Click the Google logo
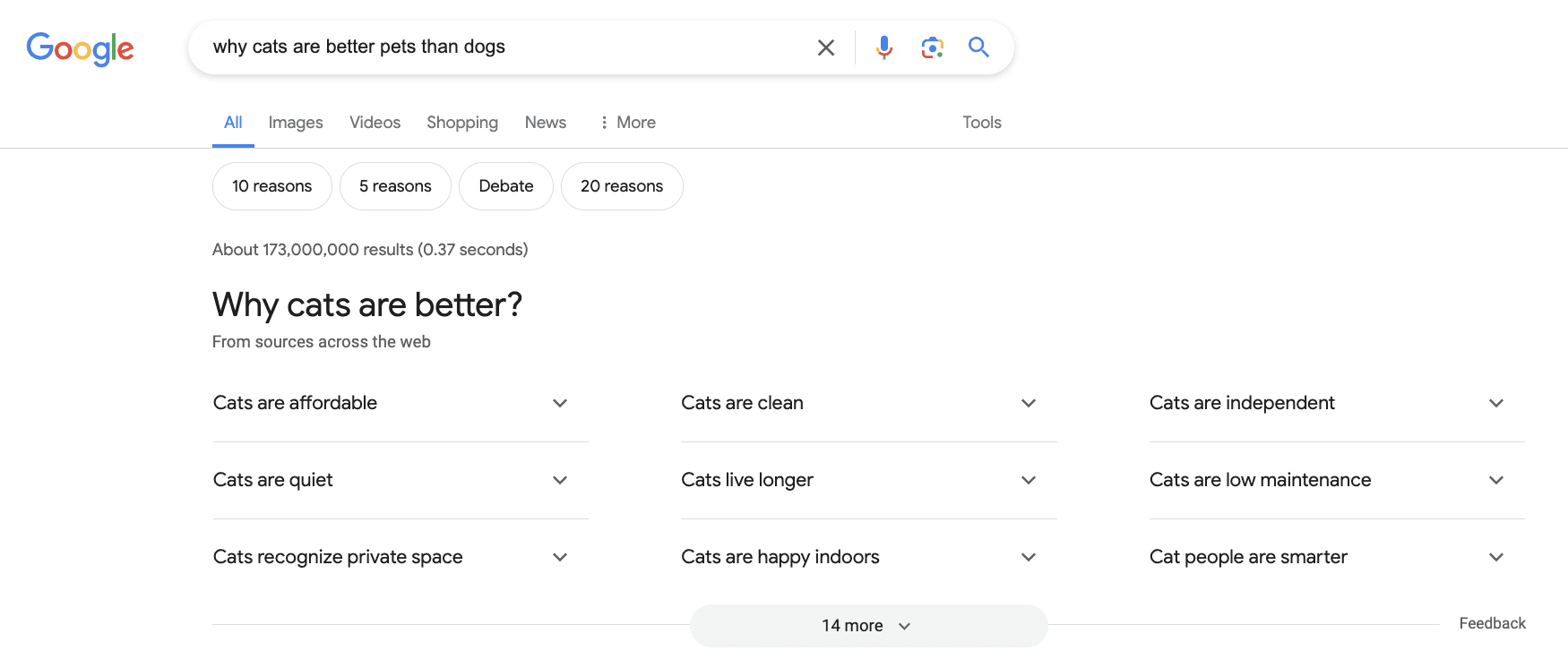 click(80, 49)
